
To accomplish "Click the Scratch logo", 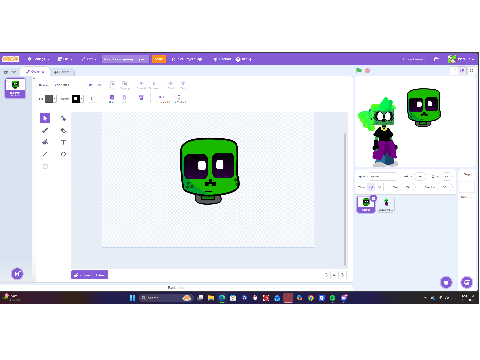I will (x=10, y=59).
